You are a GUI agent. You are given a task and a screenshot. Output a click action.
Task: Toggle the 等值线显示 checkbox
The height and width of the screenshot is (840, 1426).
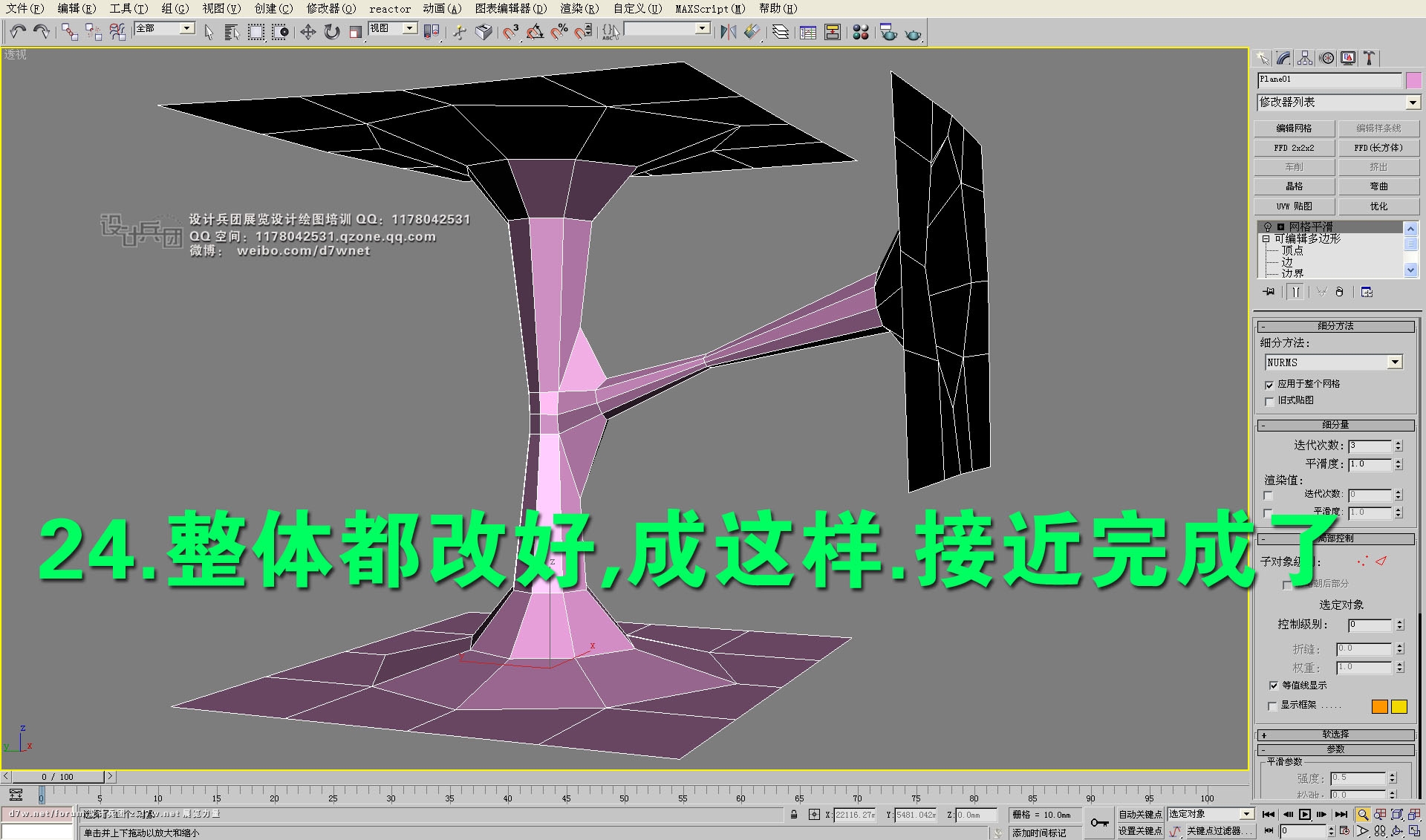click(x=1274, y=686)
